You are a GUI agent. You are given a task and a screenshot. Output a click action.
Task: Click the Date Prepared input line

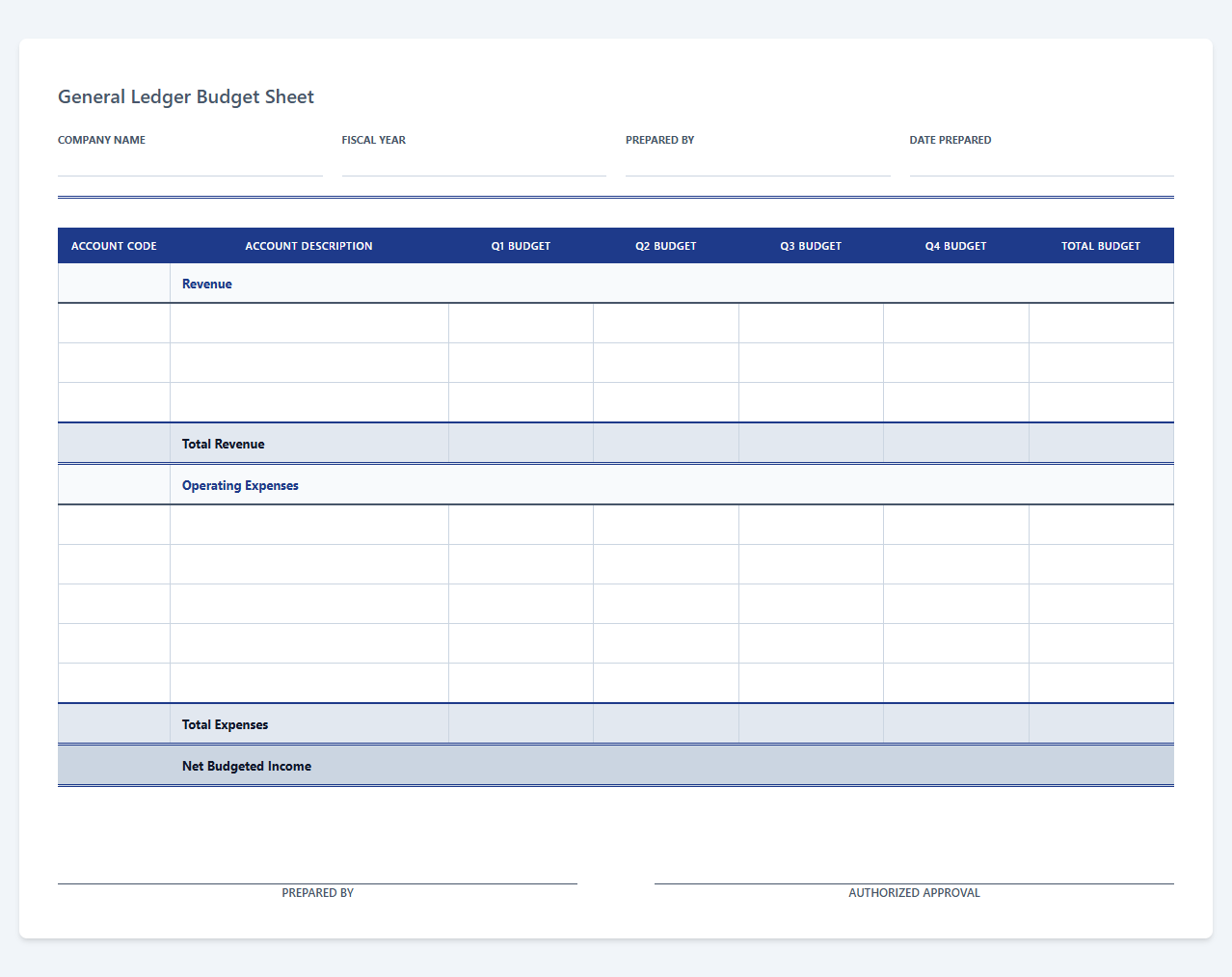tap(1041, 164)
